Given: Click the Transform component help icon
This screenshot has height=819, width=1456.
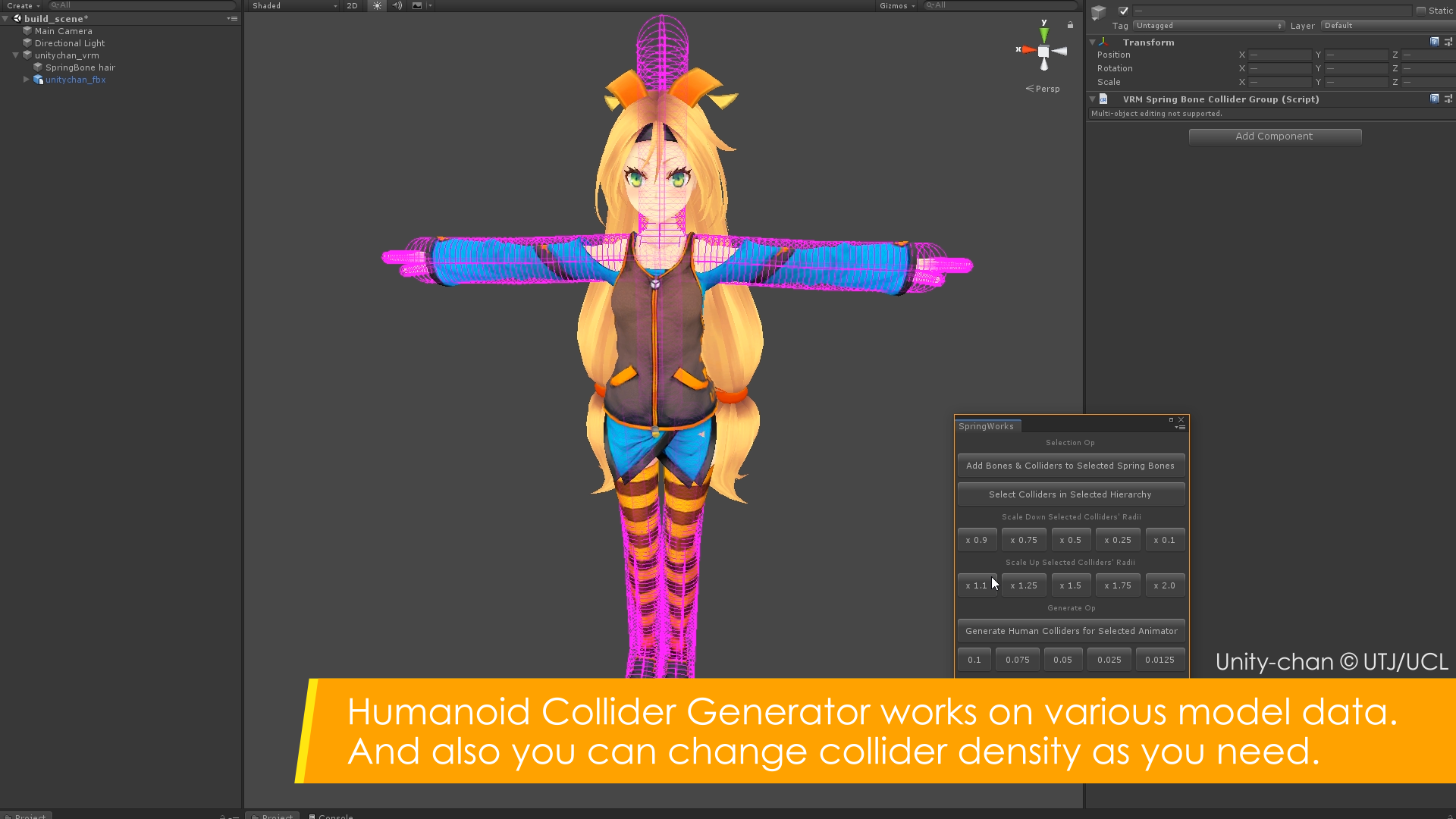Looking at the screenshot, I should pos(1434,42).
